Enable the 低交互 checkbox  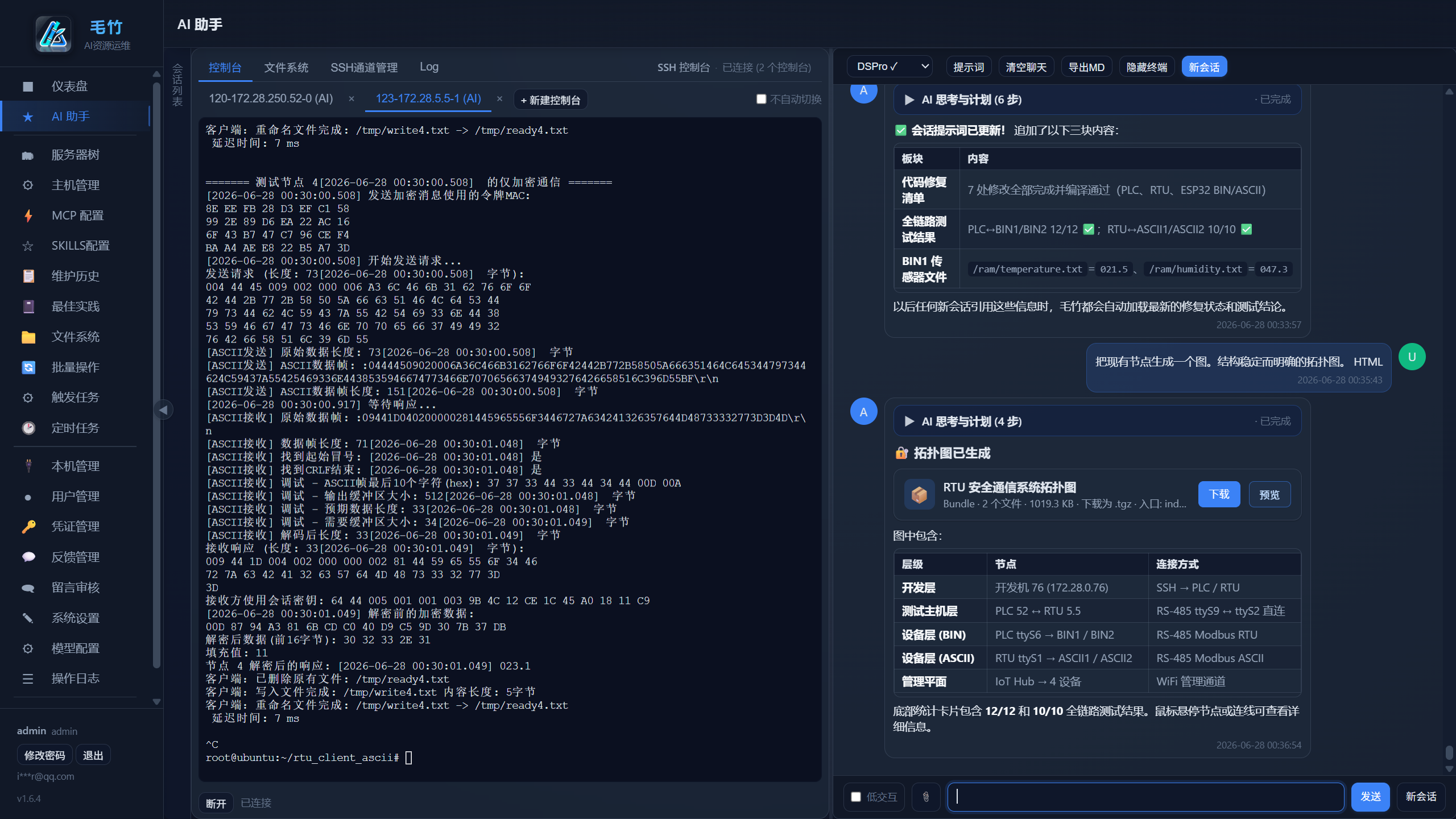(856, 797)
